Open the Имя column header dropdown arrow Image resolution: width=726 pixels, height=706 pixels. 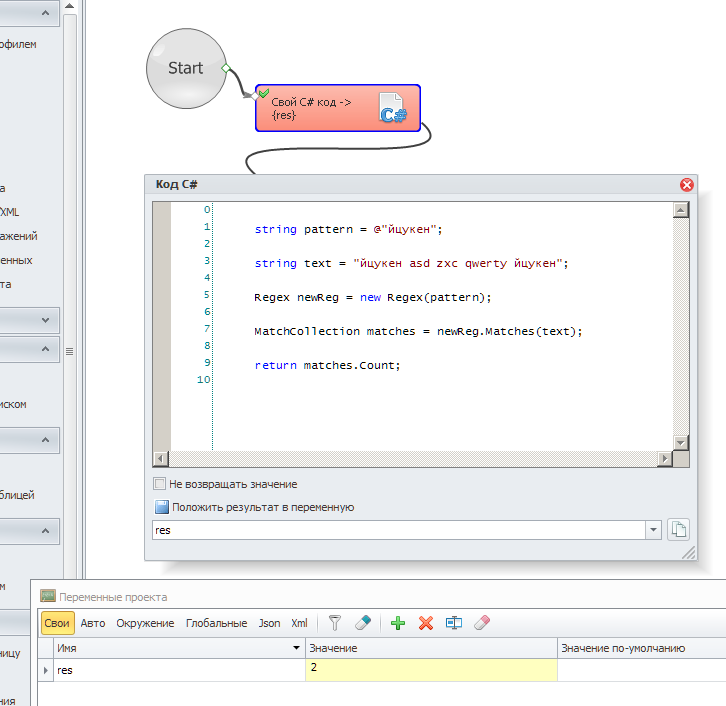pos(296,649)
